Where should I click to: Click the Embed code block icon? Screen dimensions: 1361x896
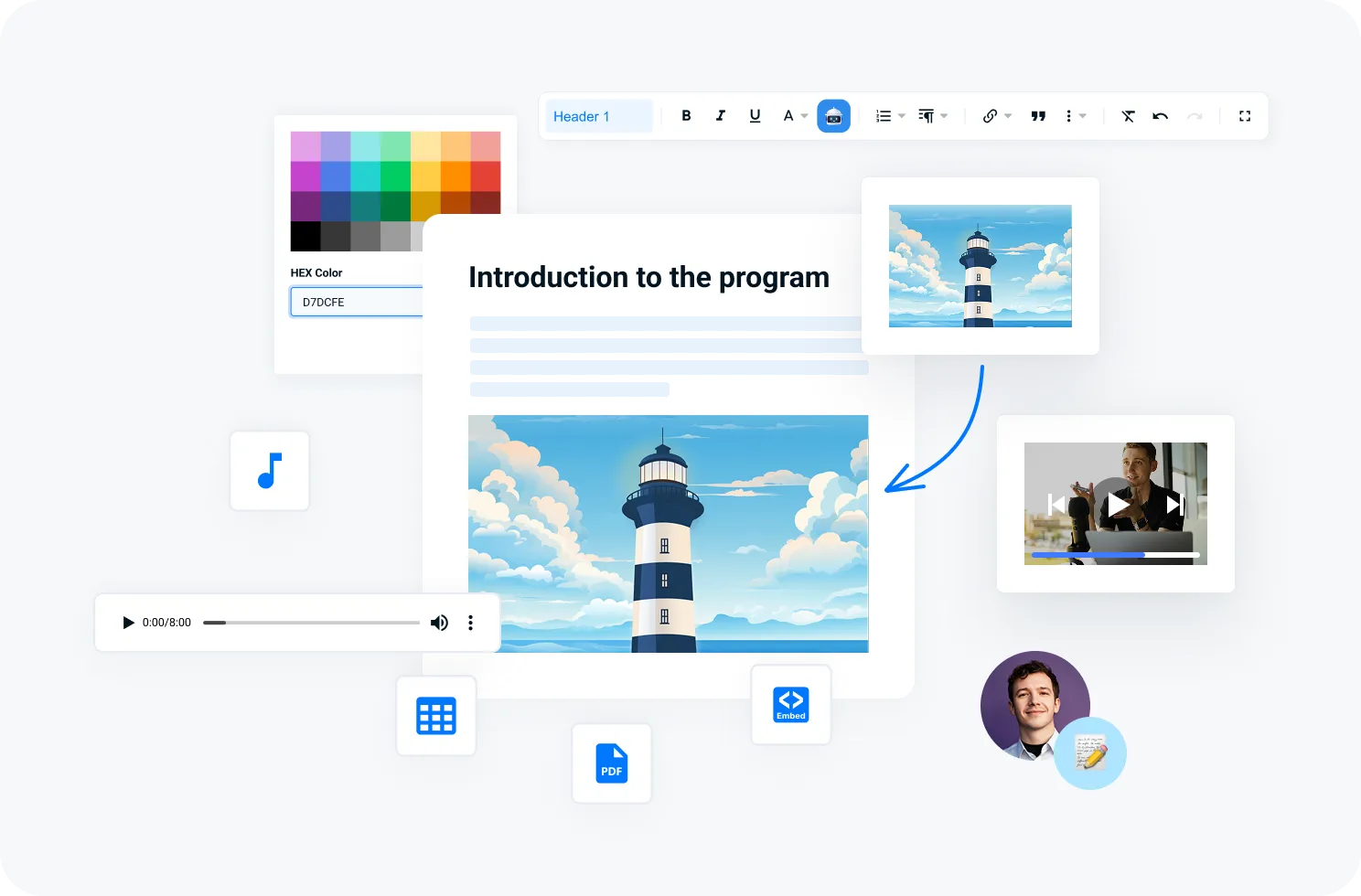coord(790,704)
